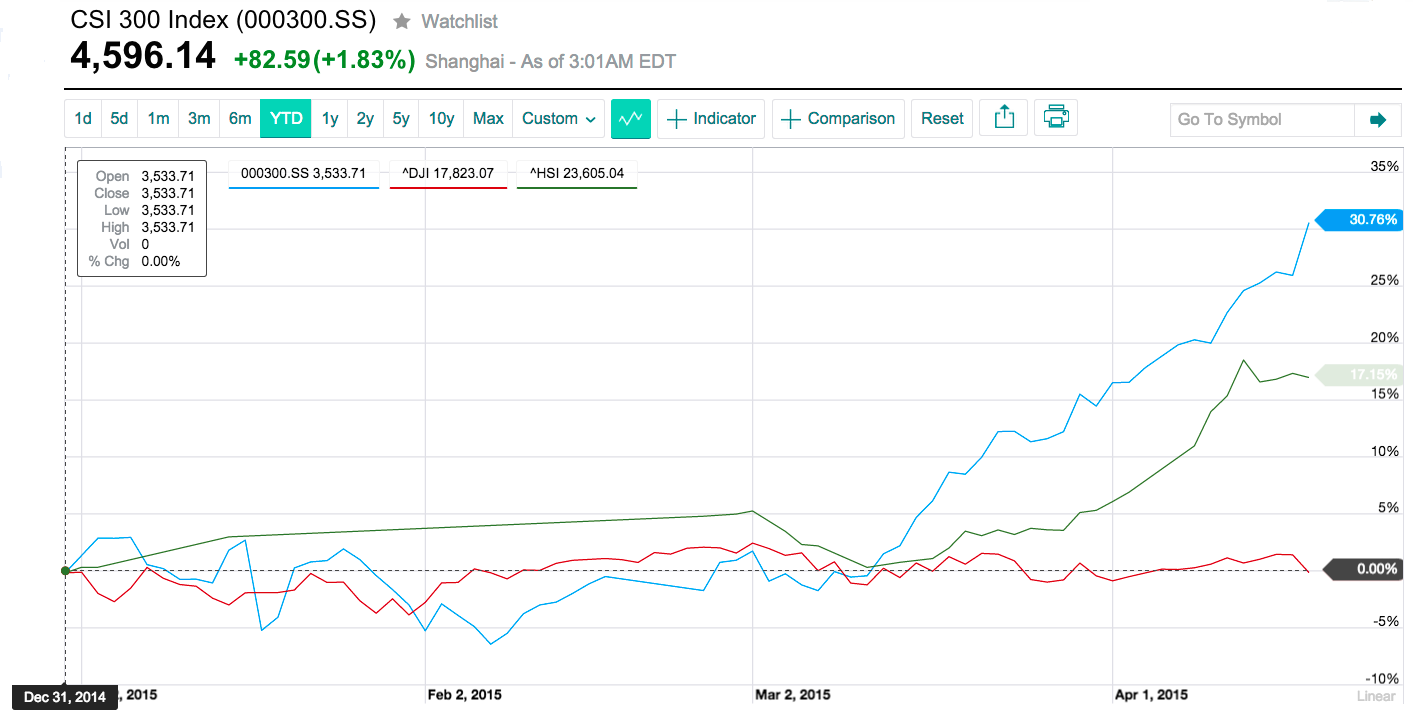The image size is (1413, 719).
Task: Select the Max range tab
Action: click(488, 118)
